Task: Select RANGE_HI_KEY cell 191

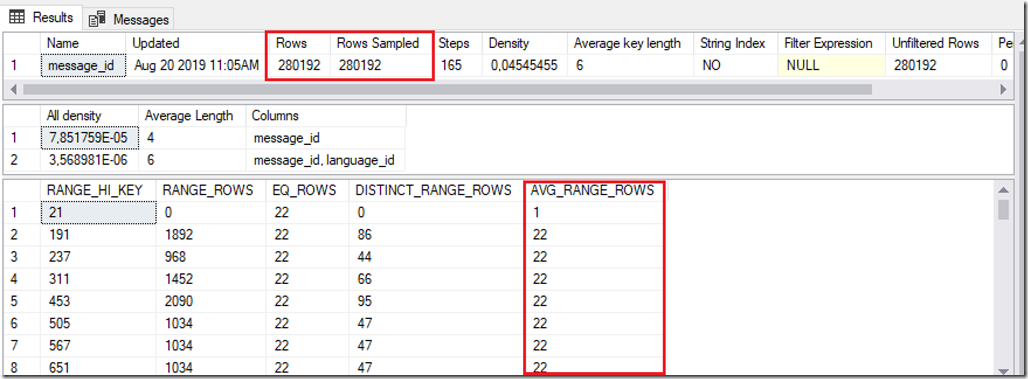Action: [x=98, y=235]
